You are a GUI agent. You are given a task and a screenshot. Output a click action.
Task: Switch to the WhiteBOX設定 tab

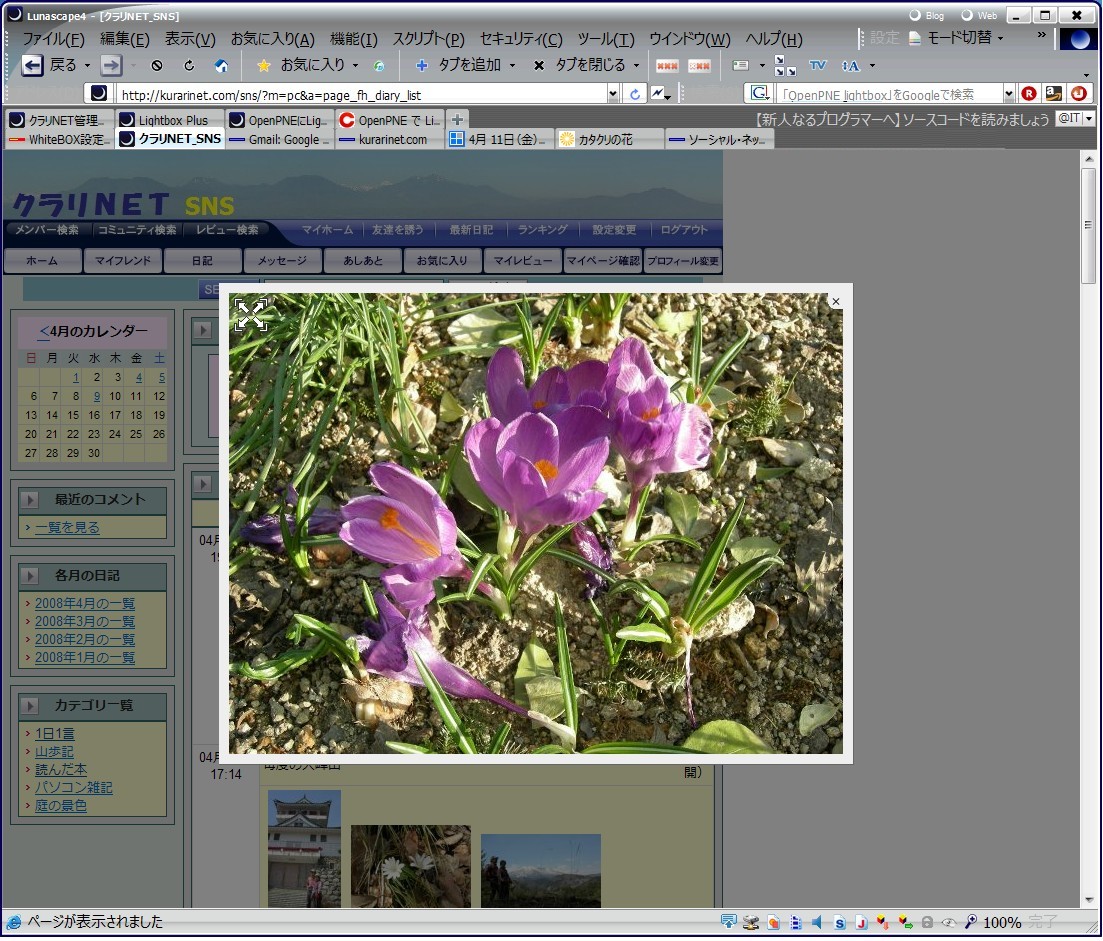(x=60, y=139)
